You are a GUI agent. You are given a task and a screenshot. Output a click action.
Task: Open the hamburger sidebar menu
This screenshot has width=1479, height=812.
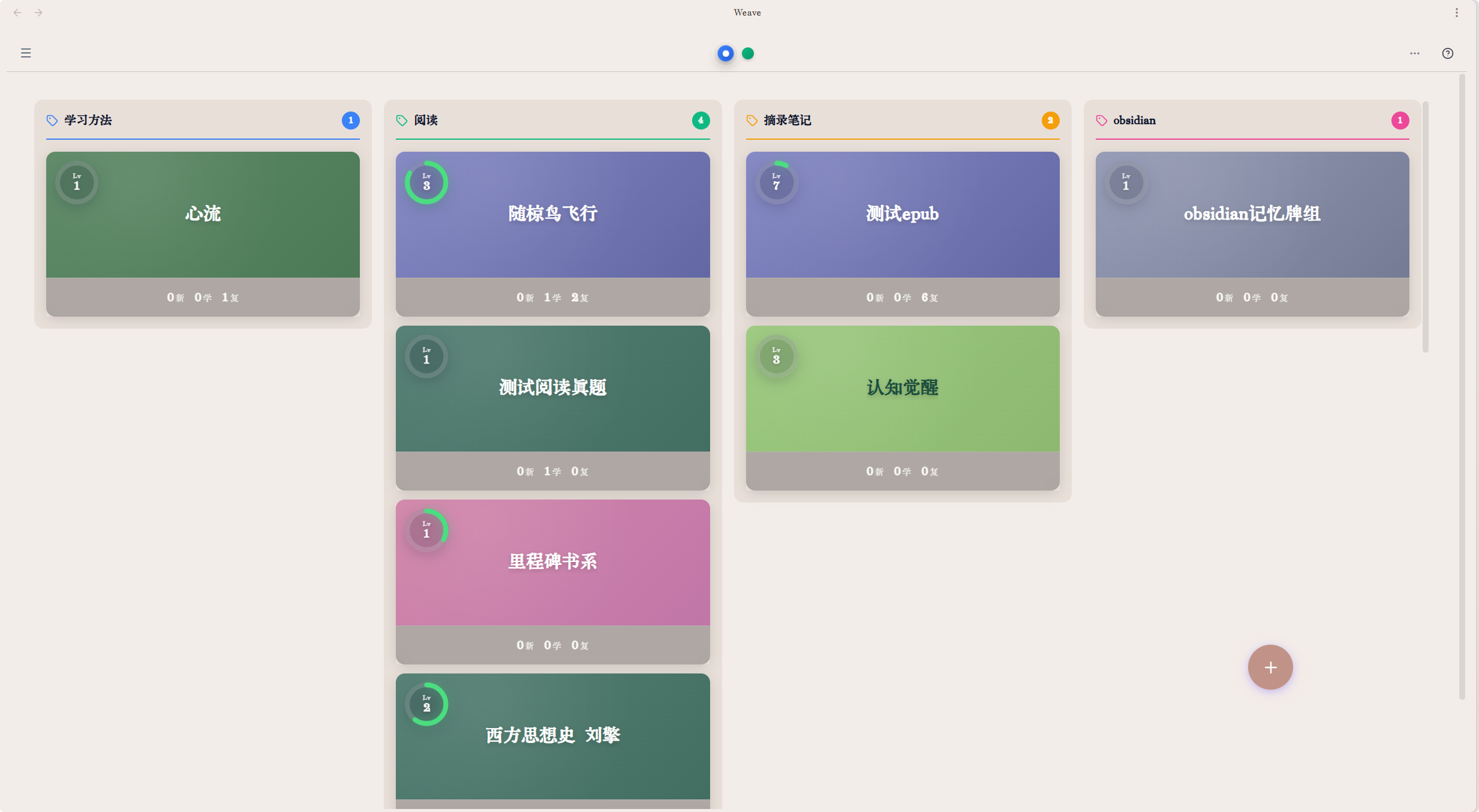tap(26, 53)
